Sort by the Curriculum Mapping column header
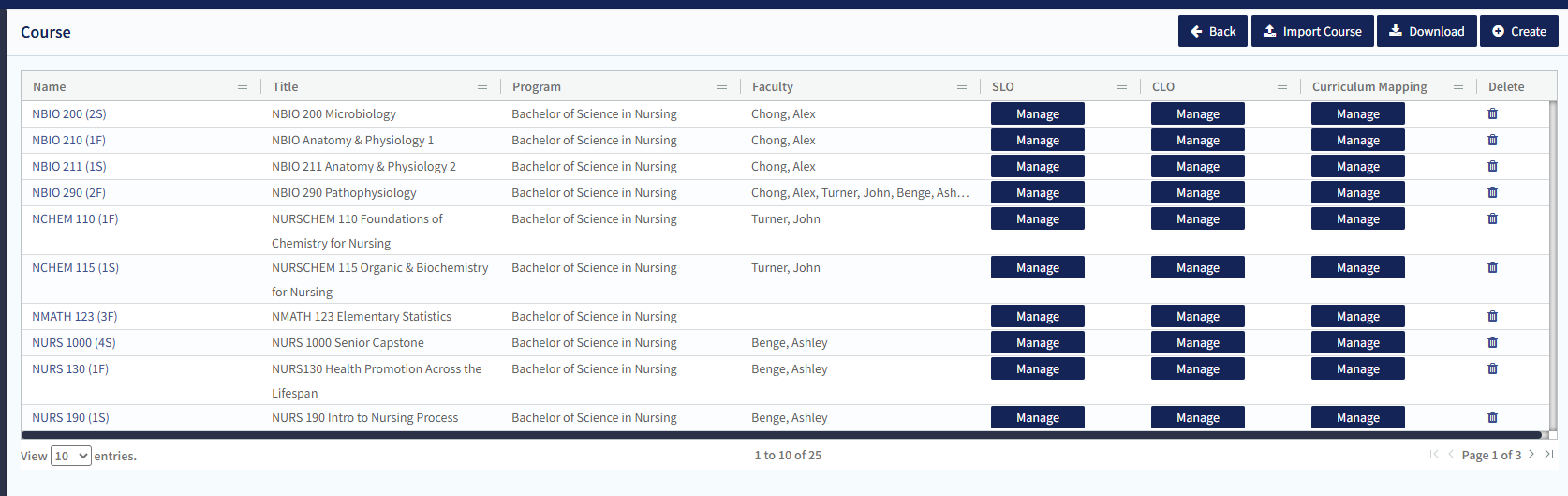This screenshot has width=1568, height=496. tap(1368, 86)
